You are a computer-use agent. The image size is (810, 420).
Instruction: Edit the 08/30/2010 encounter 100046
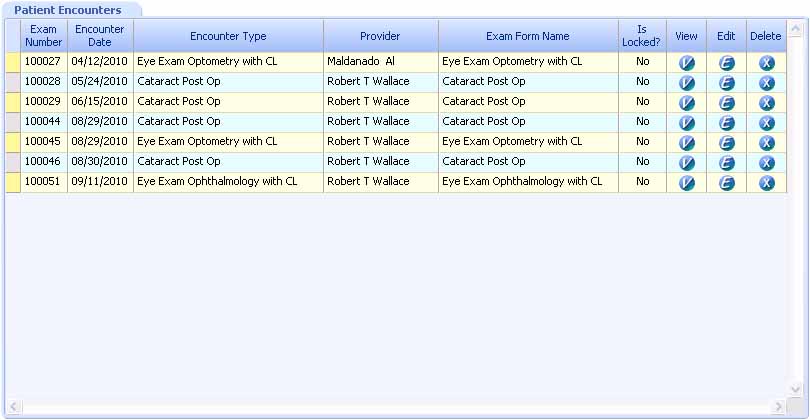point(726,163)
